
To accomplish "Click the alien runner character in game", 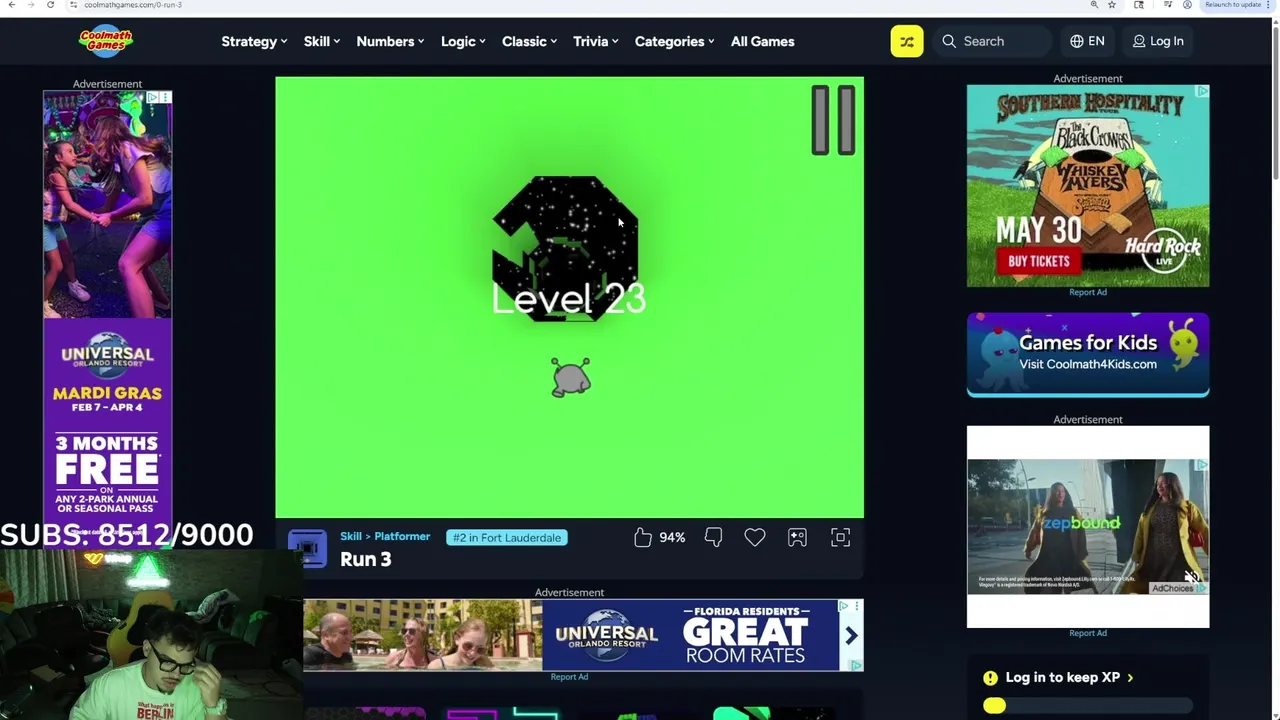I will point(571,378).
